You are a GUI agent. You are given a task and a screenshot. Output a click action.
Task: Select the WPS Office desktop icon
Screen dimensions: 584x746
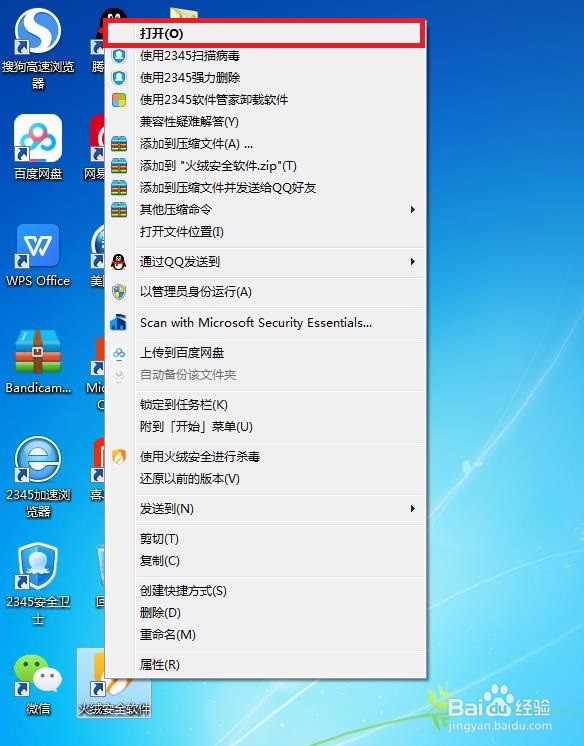click(x=38, y=255)
